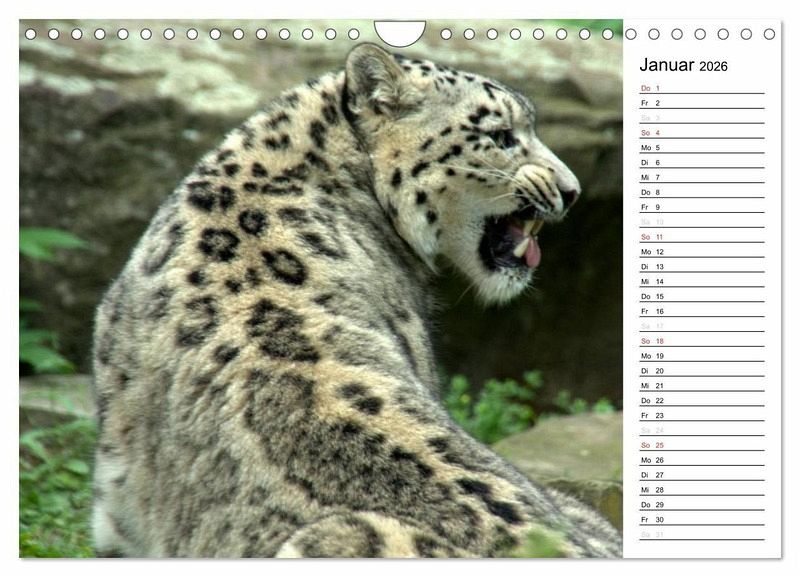Select the Sunday row So 4
This screenshot has width=800, height=577.
pyautogui.click(x=701, y=133)
